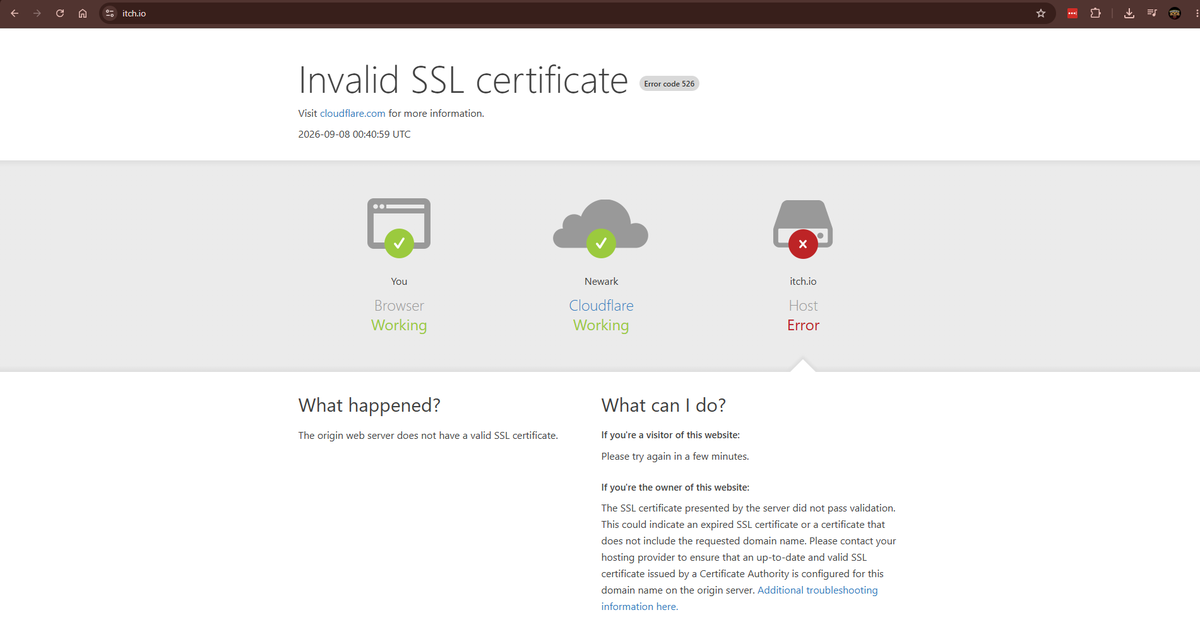Screen dimensions: 1200x622
Task: Open the Extensions puzzle menu
Action: 1095,13
